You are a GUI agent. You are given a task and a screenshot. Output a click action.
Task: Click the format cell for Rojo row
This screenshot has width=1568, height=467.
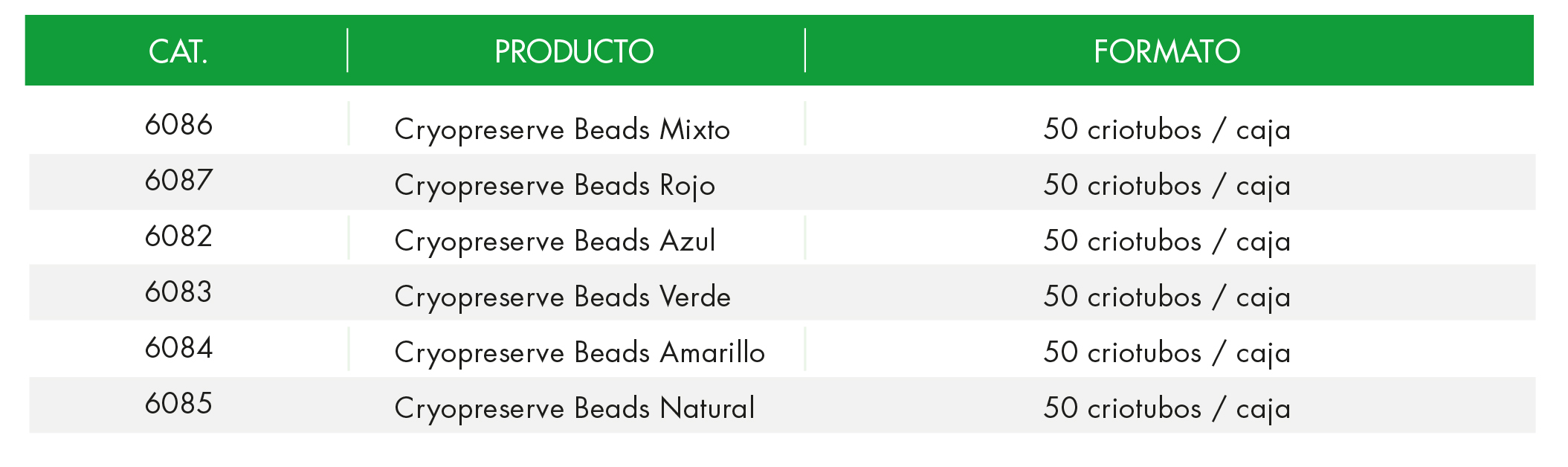1167,185
